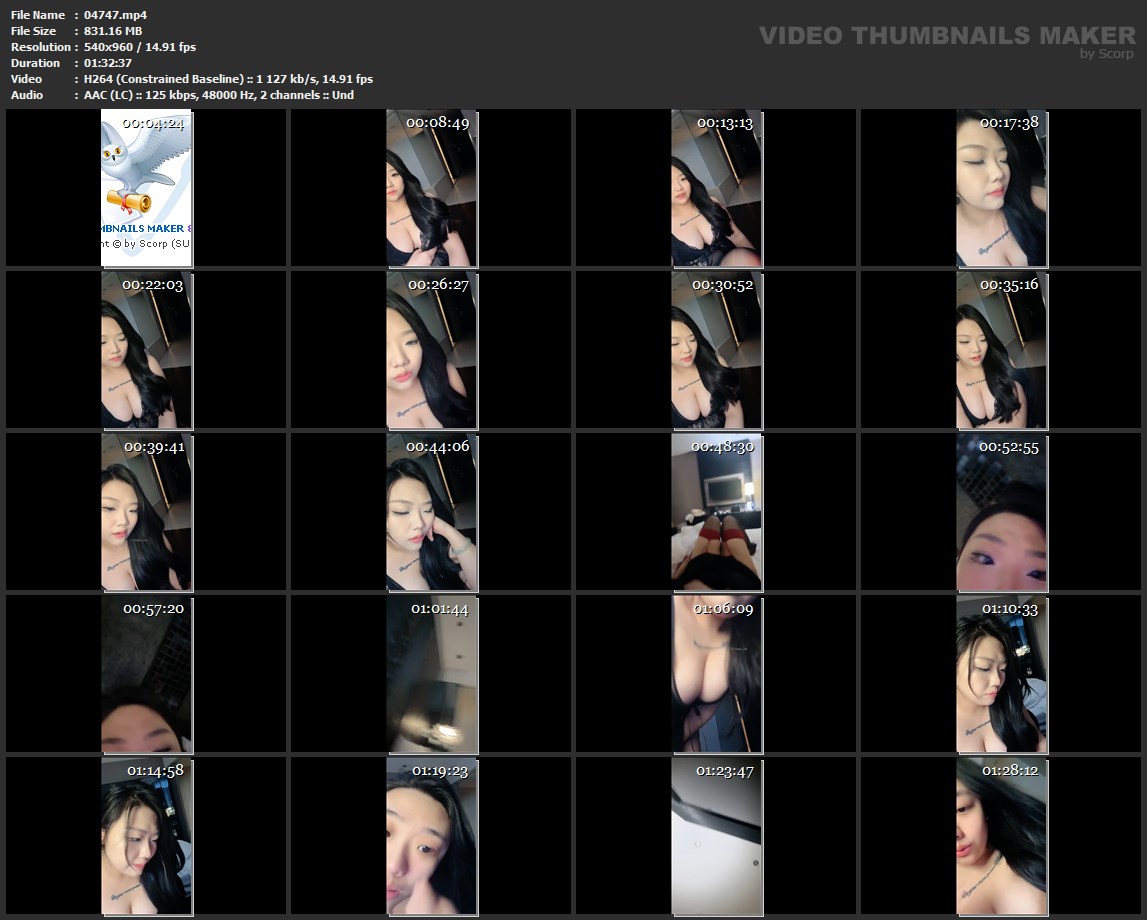Select the 01:01:44 frame
Viewport: 1147px width, 920px height.
(x=431, y=674)
